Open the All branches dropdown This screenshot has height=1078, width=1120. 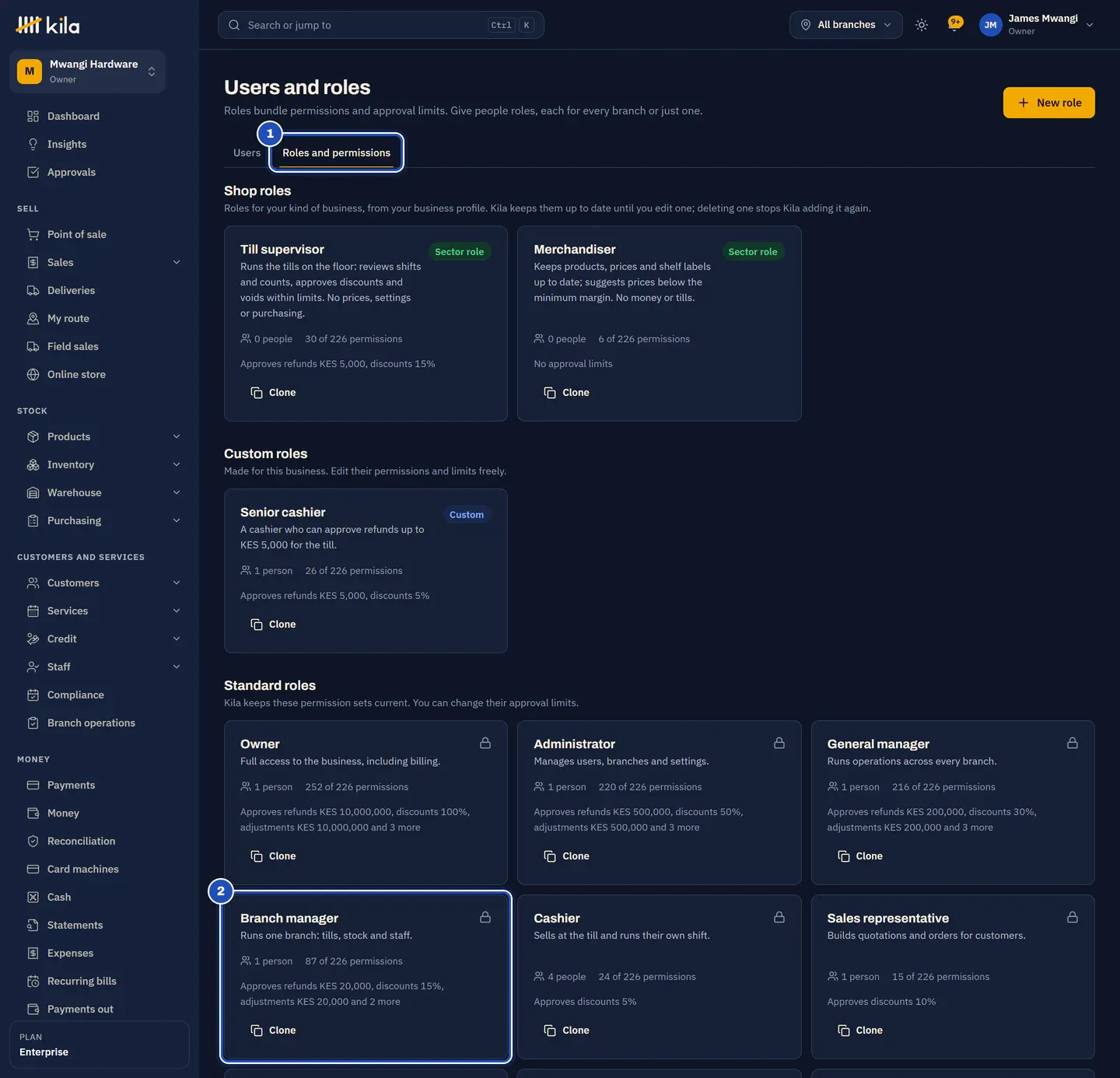[846, 25]
